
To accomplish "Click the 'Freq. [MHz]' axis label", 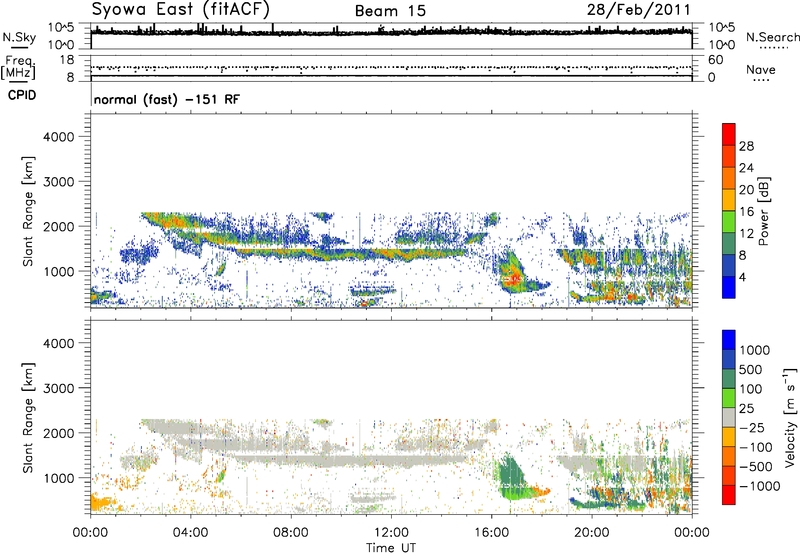I will [18, 68].
